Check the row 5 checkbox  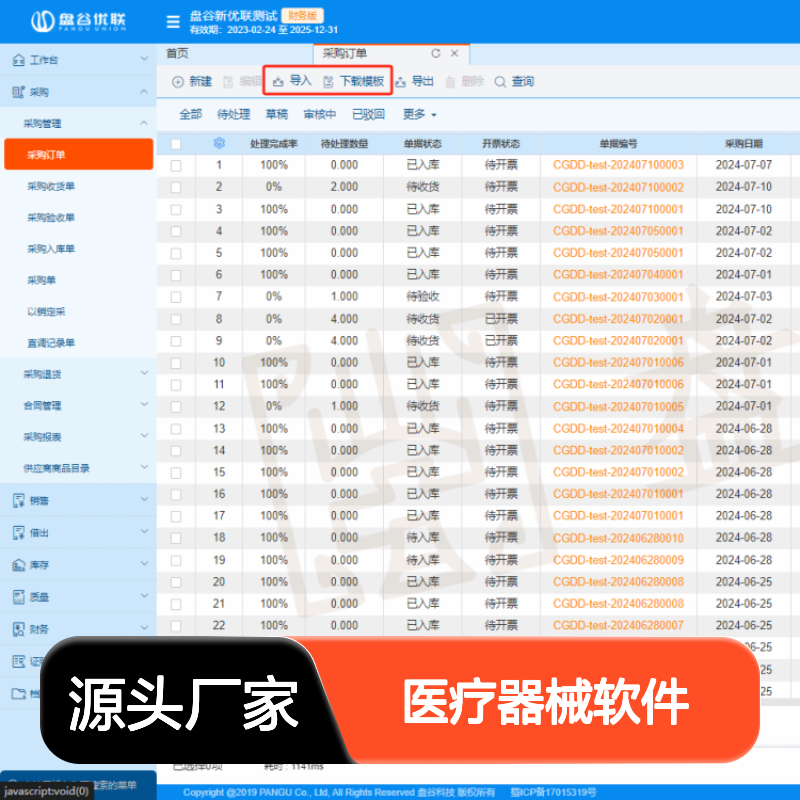pyautogui.click(x=176, y=253)
